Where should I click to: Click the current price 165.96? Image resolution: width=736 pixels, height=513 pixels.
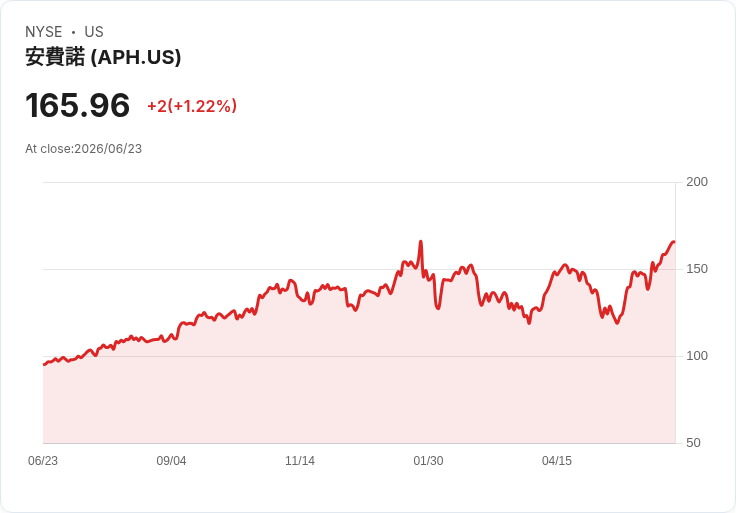tap(77, 105)
